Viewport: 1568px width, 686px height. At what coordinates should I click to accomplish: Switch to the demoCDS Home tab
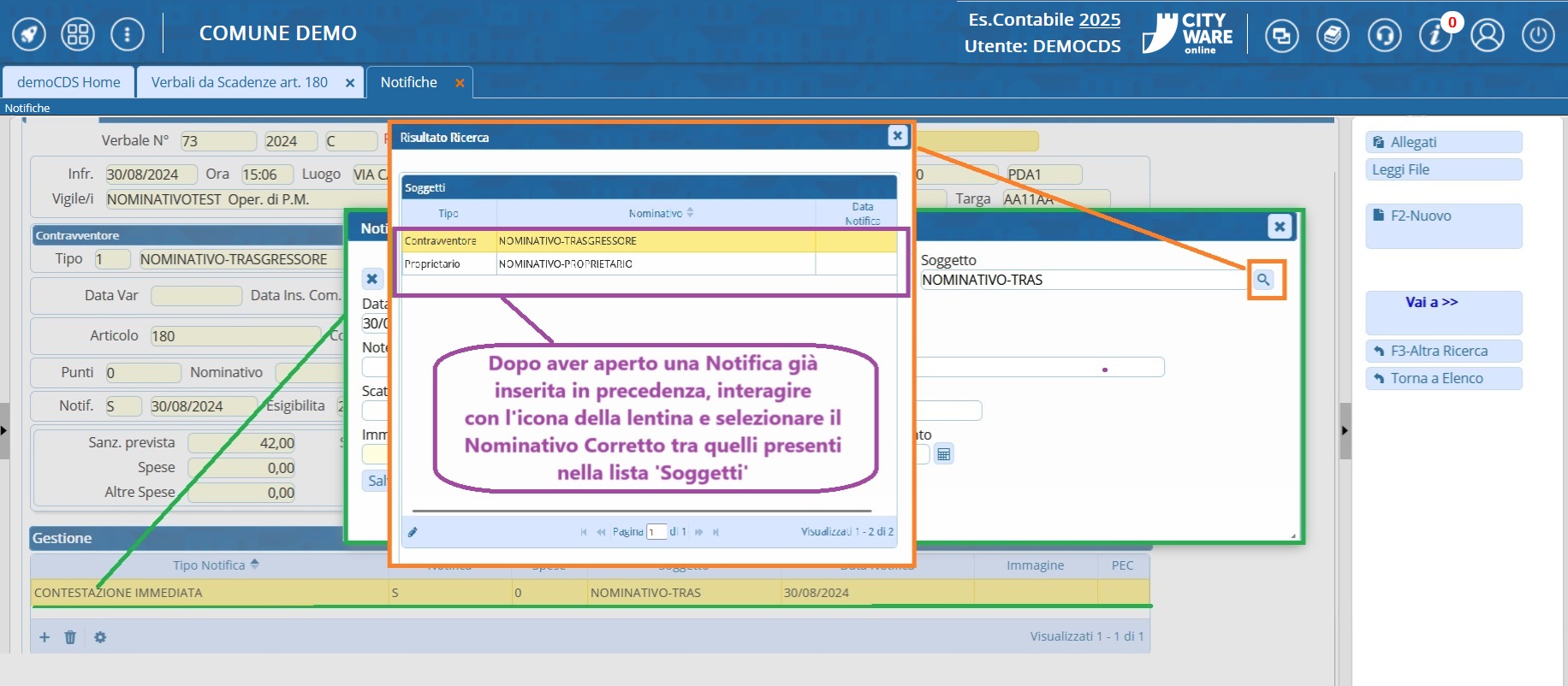[x=68, y=82]
